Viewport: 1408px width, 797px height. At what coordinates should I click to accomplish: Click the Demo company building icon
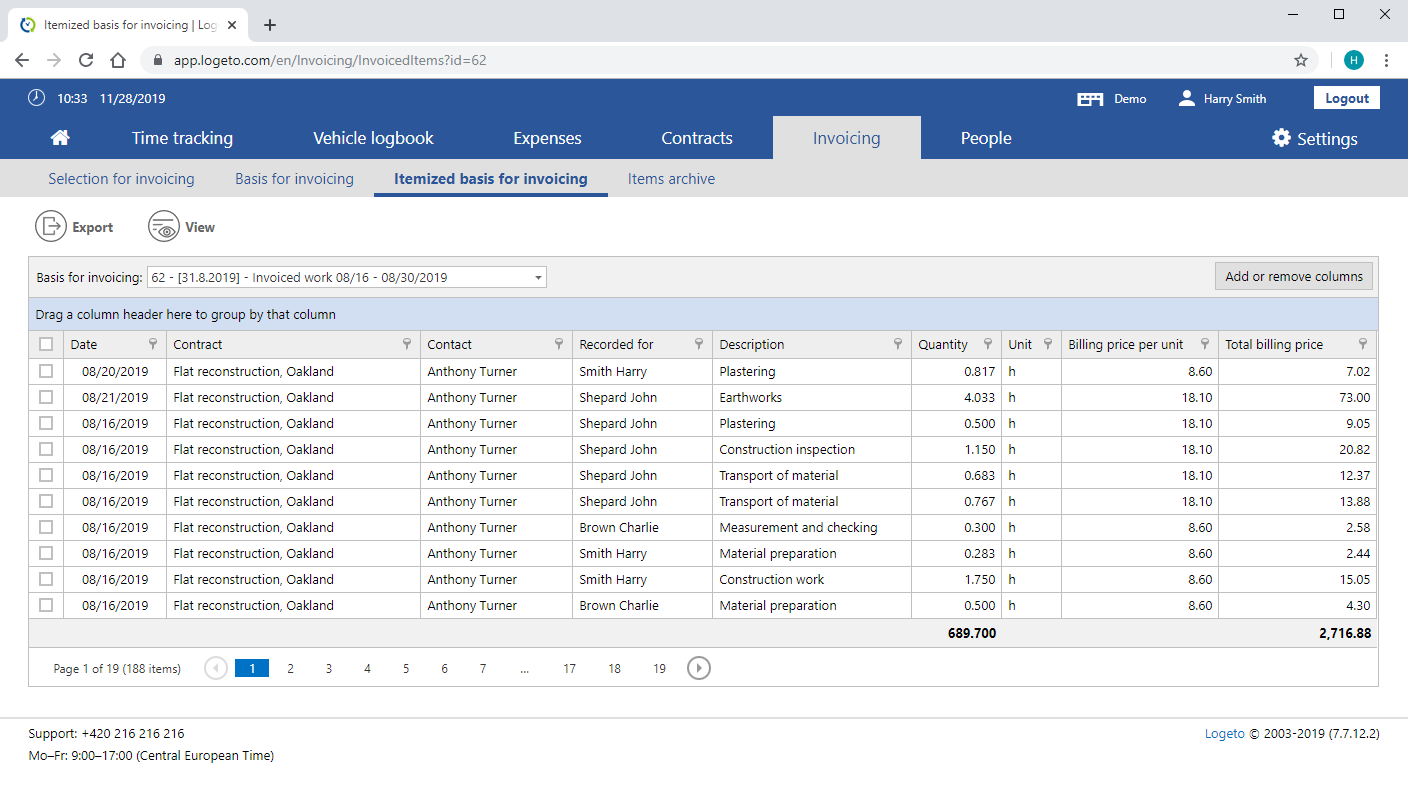pyautogui.click(x=1090, y=99)
